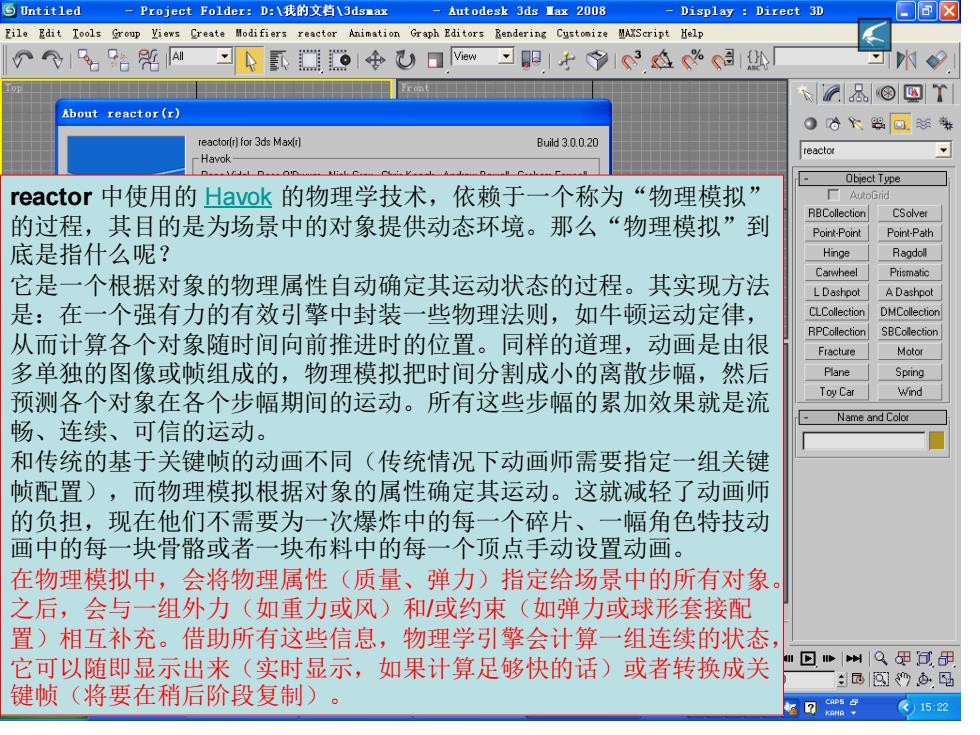The height and width of the screenshot is (735, 980).
Task: Switch to the Hierarchy command panel tab
Action: (x=859, y=94)
